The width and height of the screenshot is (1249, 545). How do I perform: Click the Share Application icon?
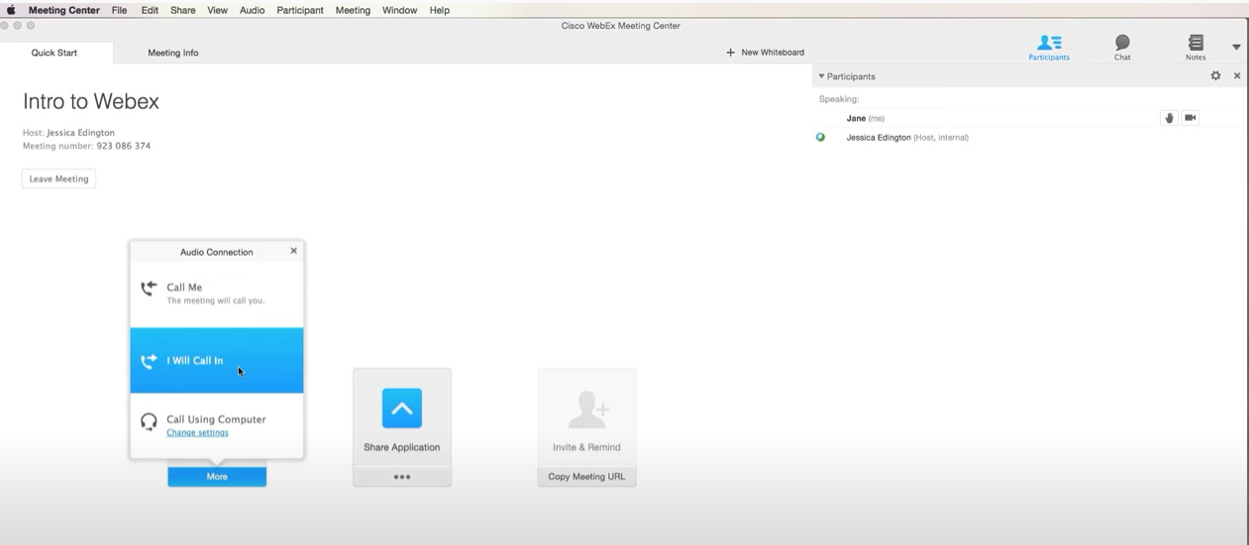(402, 409)
